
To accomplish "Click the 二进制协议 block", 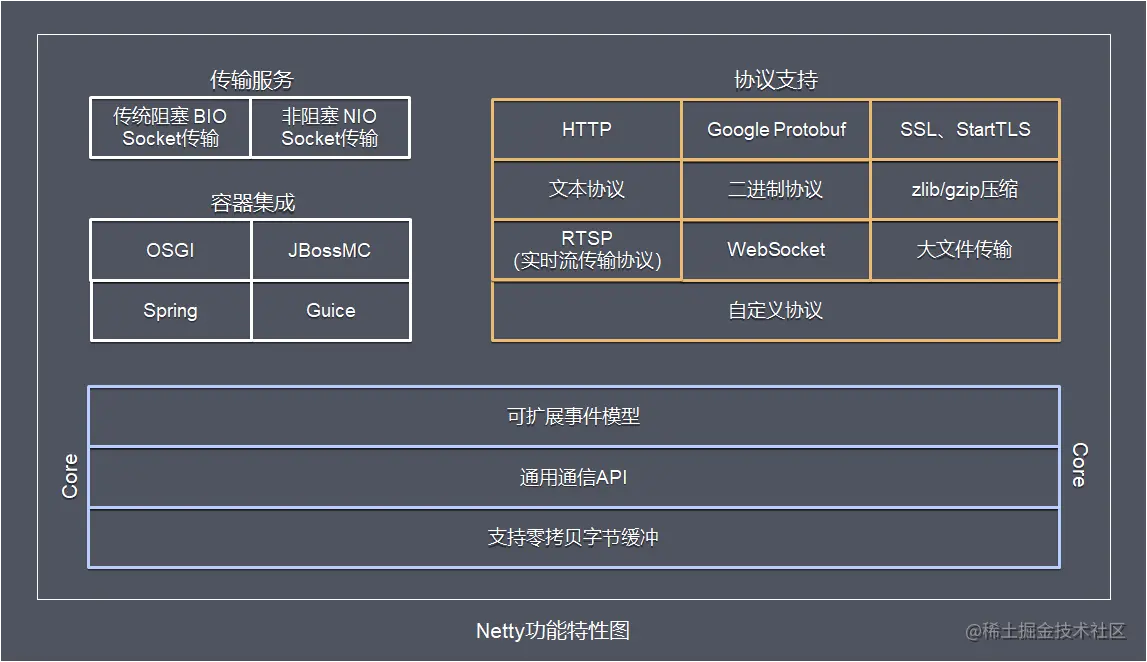I will (x=776, y=190).
